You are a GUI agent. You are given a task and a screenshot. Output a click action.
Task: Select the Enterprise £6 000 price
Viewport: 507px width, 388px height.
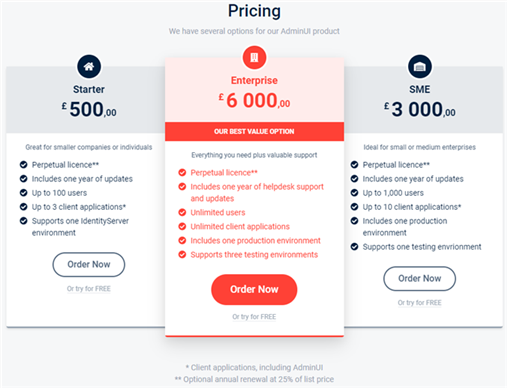tap(254, 100)
